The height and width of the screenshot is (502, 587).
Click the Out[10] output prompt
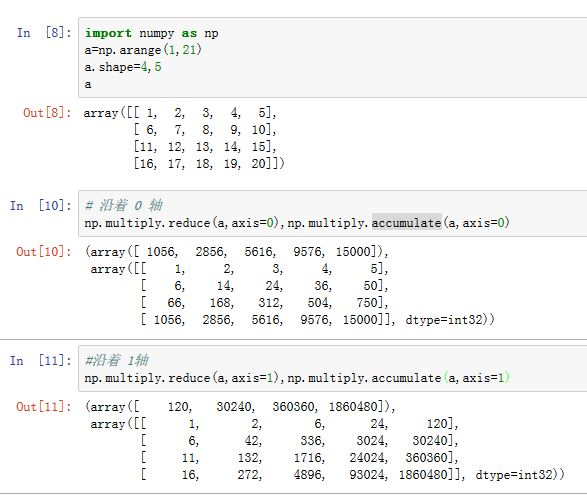tap(44, 252)
